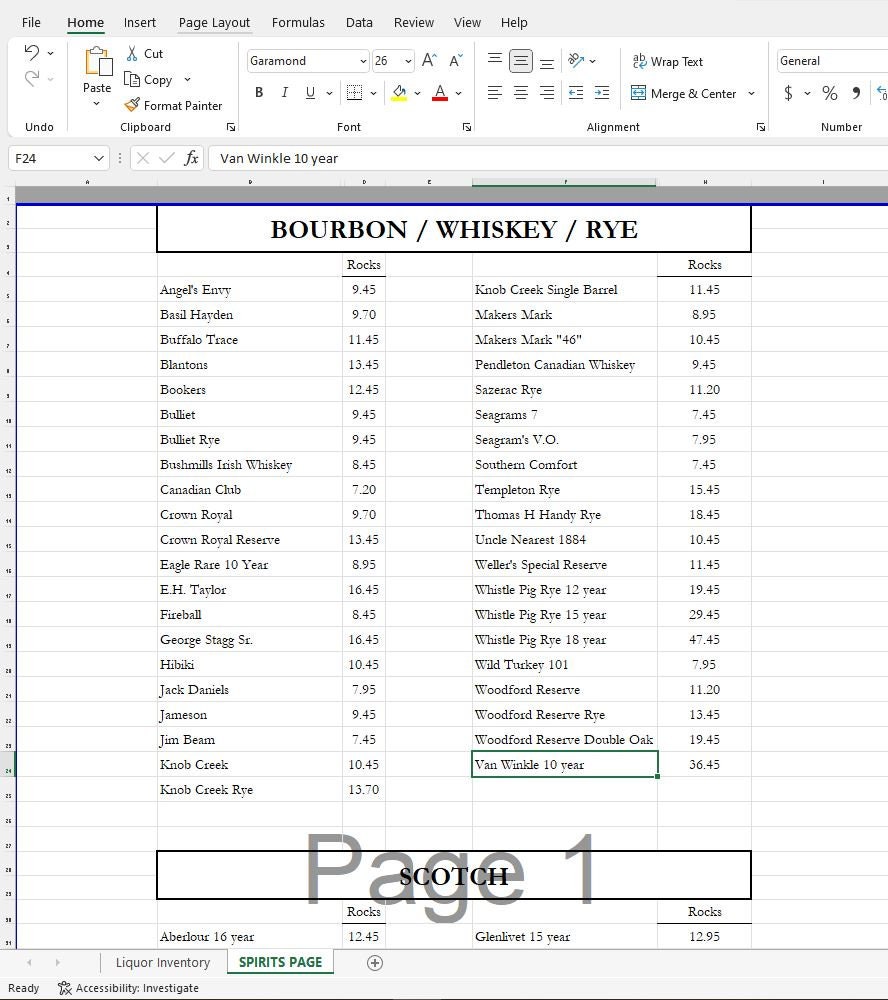The height and width of the screenshot is (1000, 888).
Task: Click the Format Painter tool
Action: [x=175, y=105]
